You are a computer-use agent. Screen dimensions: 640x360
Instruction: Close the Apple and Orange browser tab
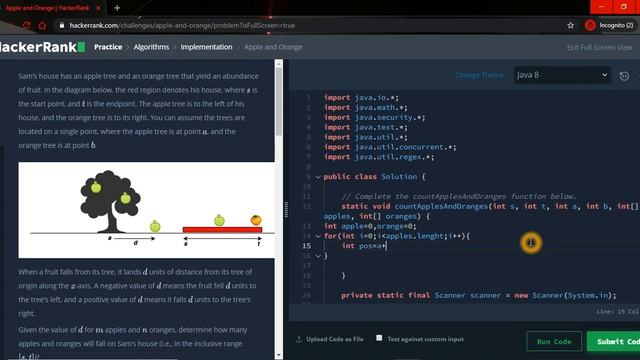(x=98, y=8)
